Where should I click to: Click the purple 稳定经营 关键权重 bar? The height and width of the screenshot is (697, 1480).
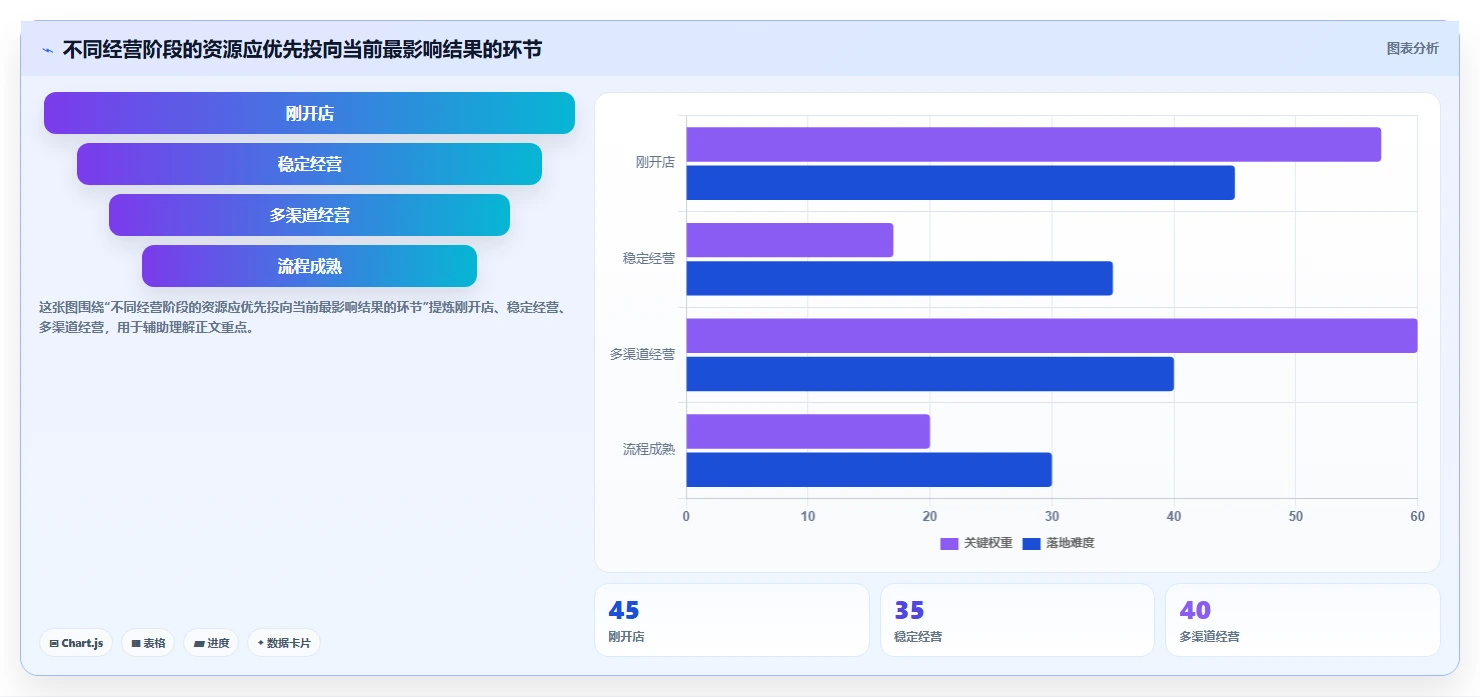789,240
